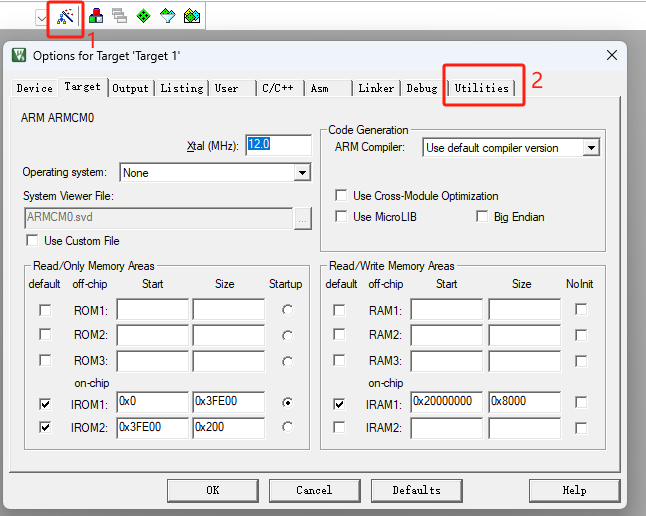This screenshot has width=646, height=516.
Task: Click the IROM2 Size field showing 0x200
Action: 229,428
